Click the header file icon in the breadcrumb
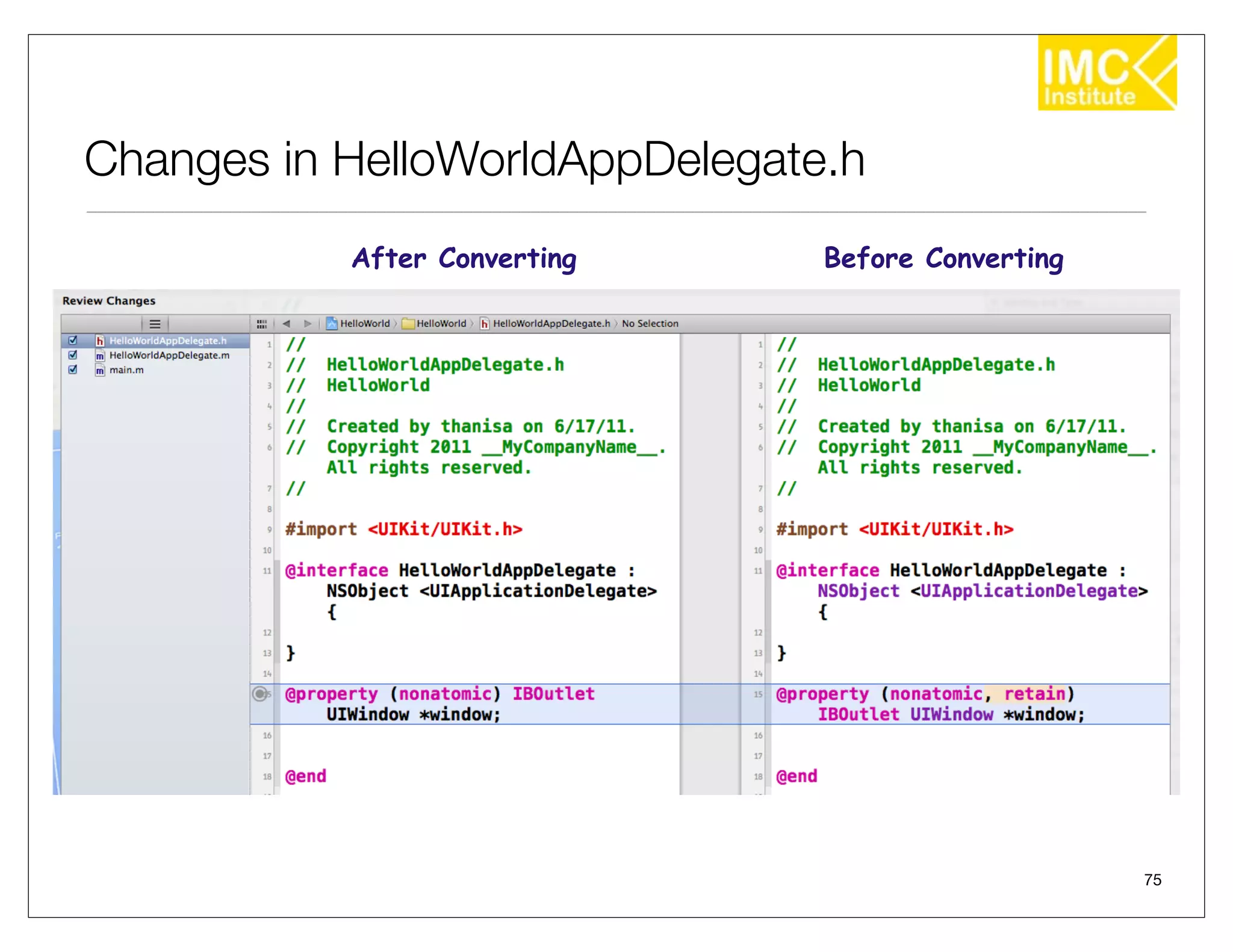The height and width of the screenshot is (952, 1233). (485, 324)
